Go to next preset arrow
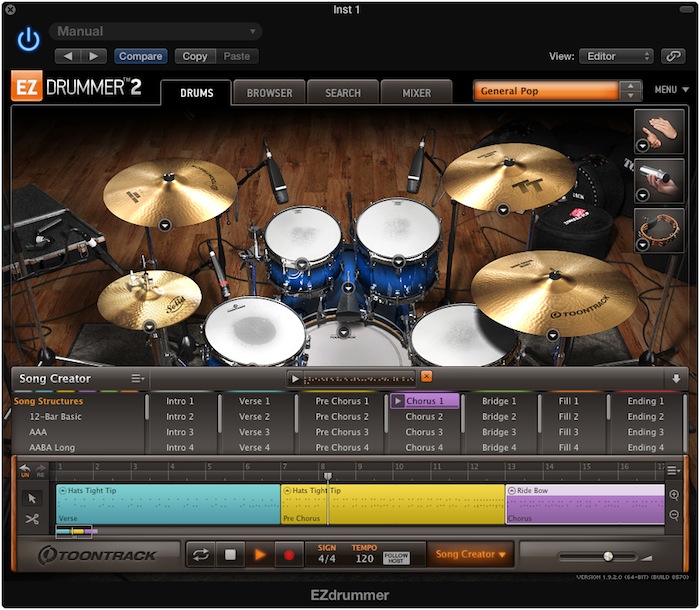Screen dimensions: 700x610 point(94,56)
